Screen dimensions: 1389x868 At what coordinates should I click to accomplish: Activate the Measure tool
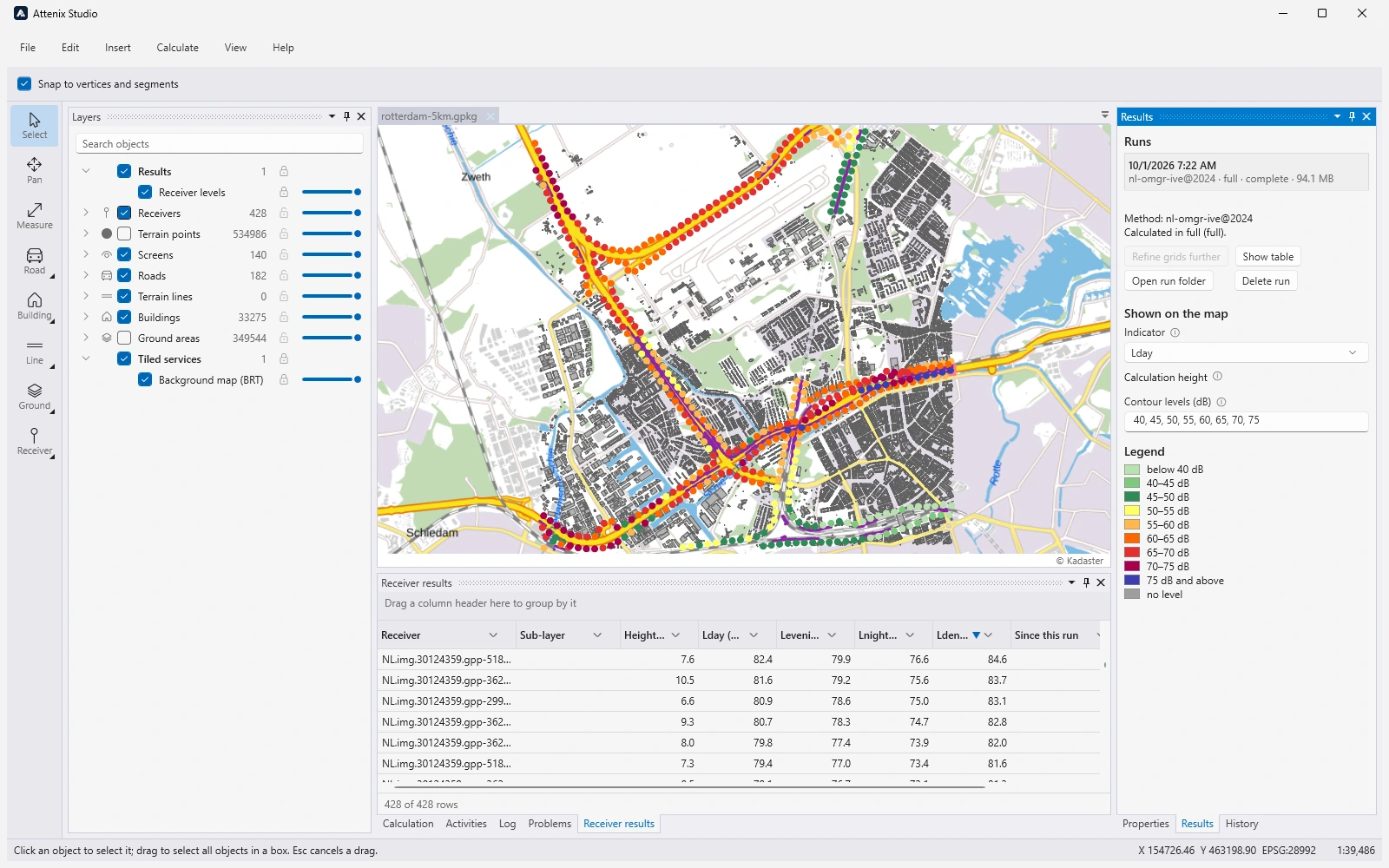click(x=35, y=216)
